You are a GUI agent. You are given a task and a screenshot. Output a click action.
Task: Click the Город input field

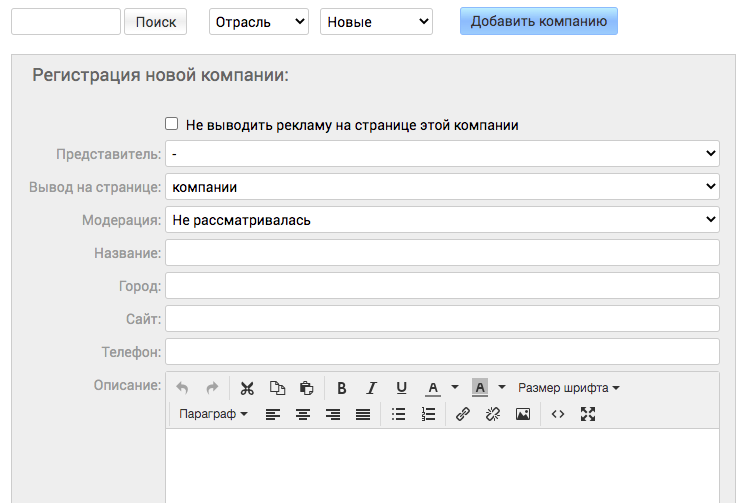(442, 285)
